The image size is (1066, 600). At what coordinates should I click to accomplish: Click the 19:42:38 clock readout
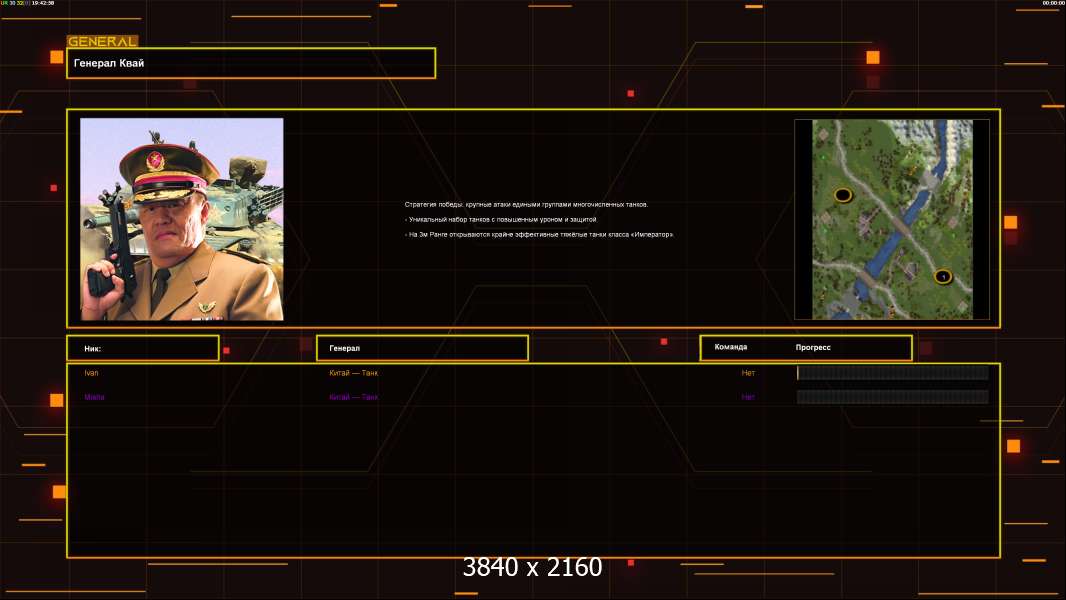[43, 3]
